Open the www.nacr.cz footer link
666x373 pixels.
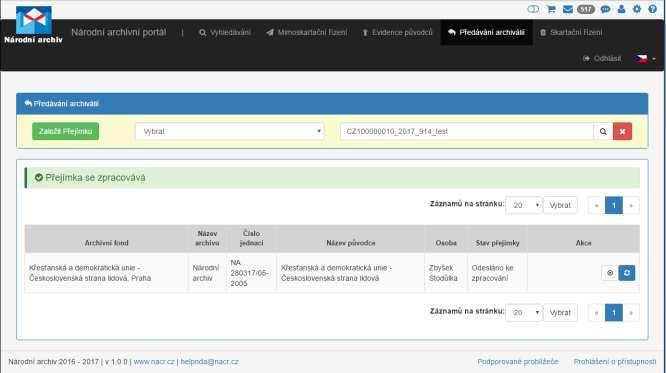point(154,362)
